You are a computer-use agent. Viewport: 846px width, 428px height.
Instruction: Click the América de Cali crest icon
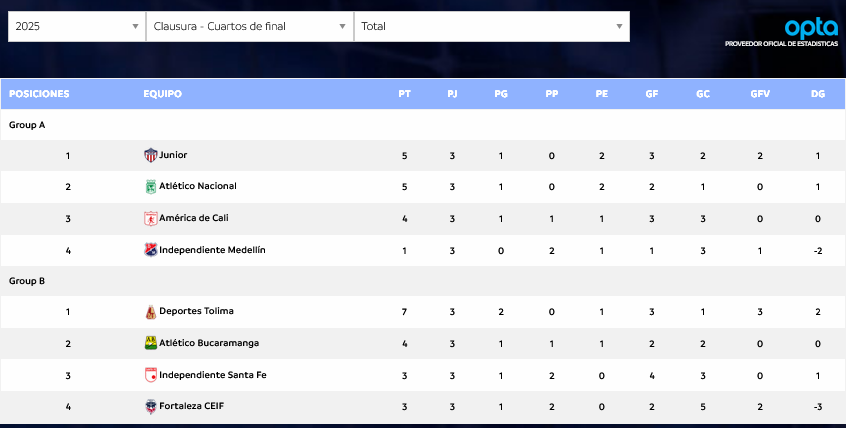coord(151,218)
